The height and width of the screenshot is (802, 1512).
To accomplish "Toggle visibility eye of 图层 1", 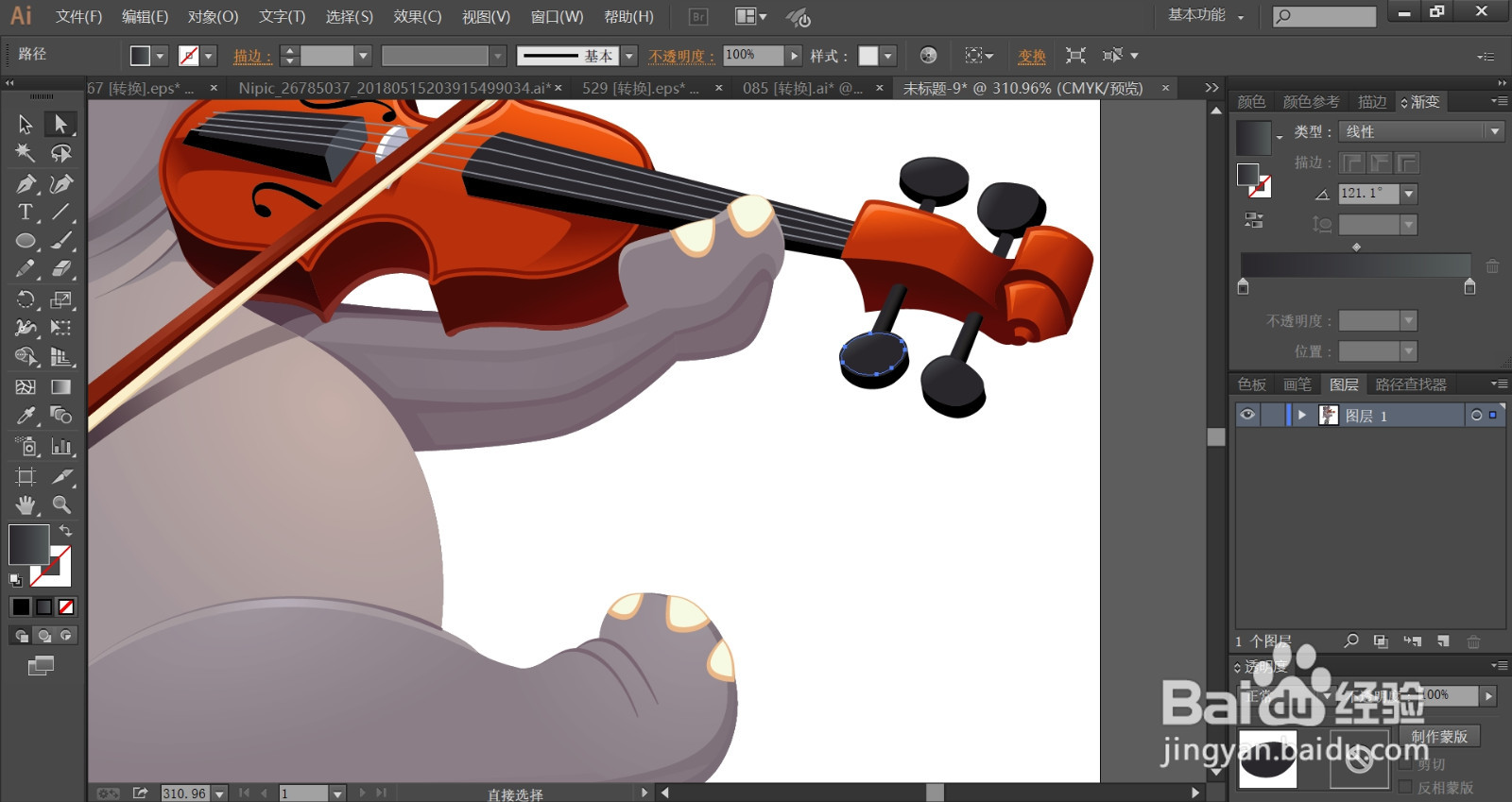I will pyautogui.click(x=1247, y=415).
